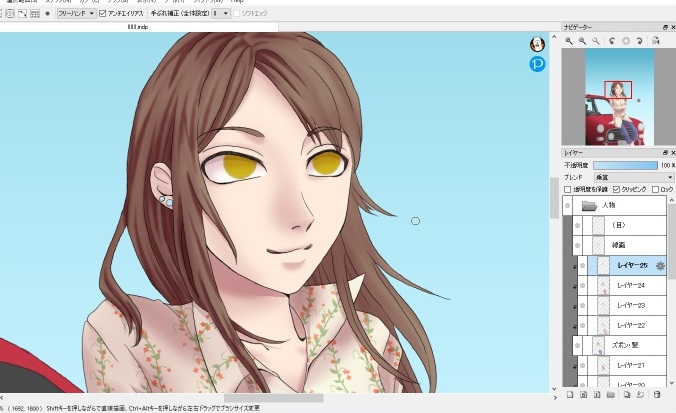Screen dimensions: 676x413
Task: Hide the ズボン・髪 layer
Action: pyautogui.click(x=578, y=345)
